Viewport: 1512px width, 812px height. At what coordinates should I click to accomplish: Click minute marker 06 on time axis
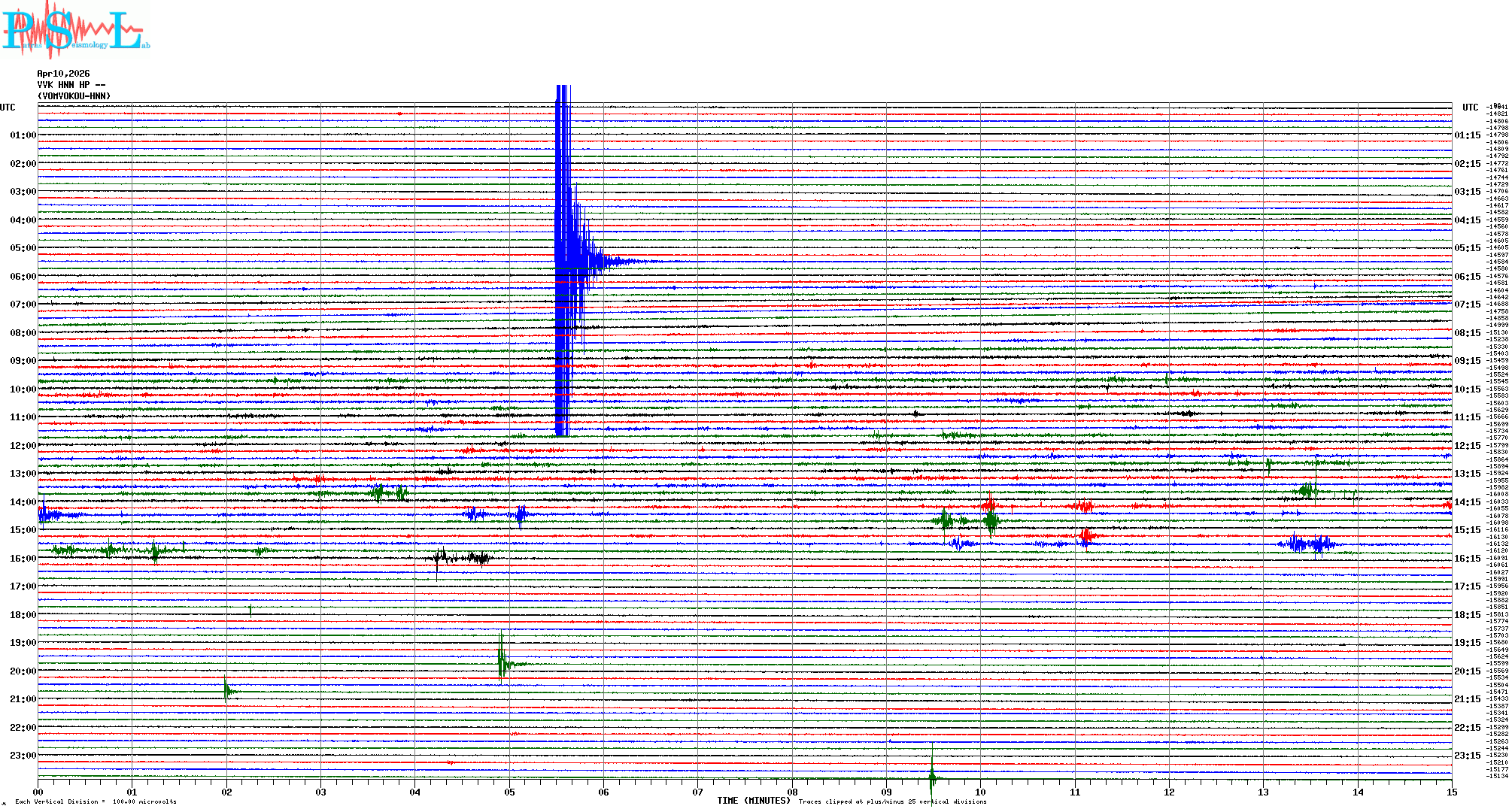(603, 792)
